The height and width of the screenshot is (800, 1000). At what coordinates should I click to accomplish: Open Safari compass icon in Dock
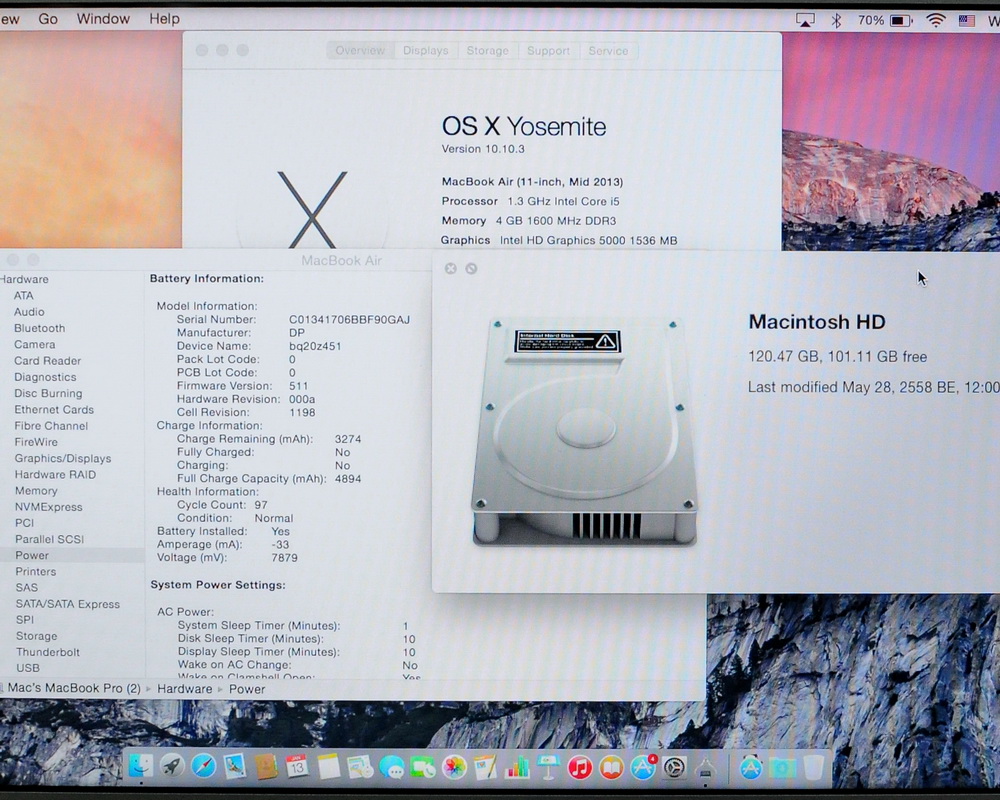(x=203, y=766)
